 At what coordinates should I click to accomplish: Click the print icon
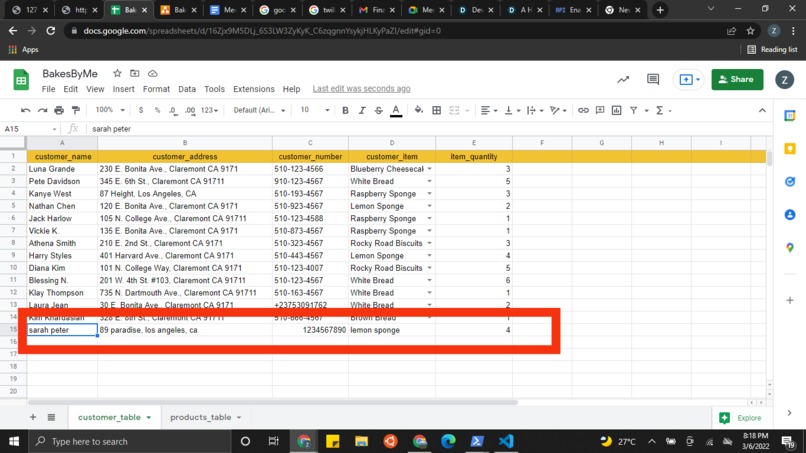tap(59, 111)
